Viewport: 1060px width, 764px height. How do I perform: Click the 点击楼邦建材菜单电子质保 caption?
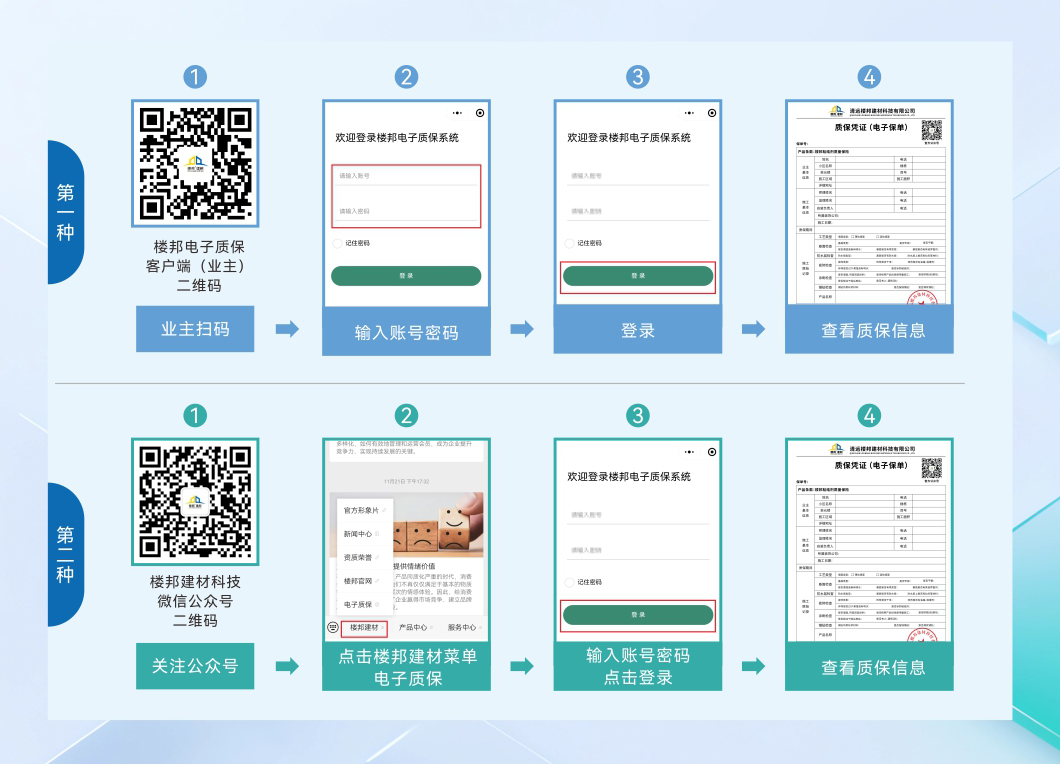pyautogui.click(x=406, y=667)
